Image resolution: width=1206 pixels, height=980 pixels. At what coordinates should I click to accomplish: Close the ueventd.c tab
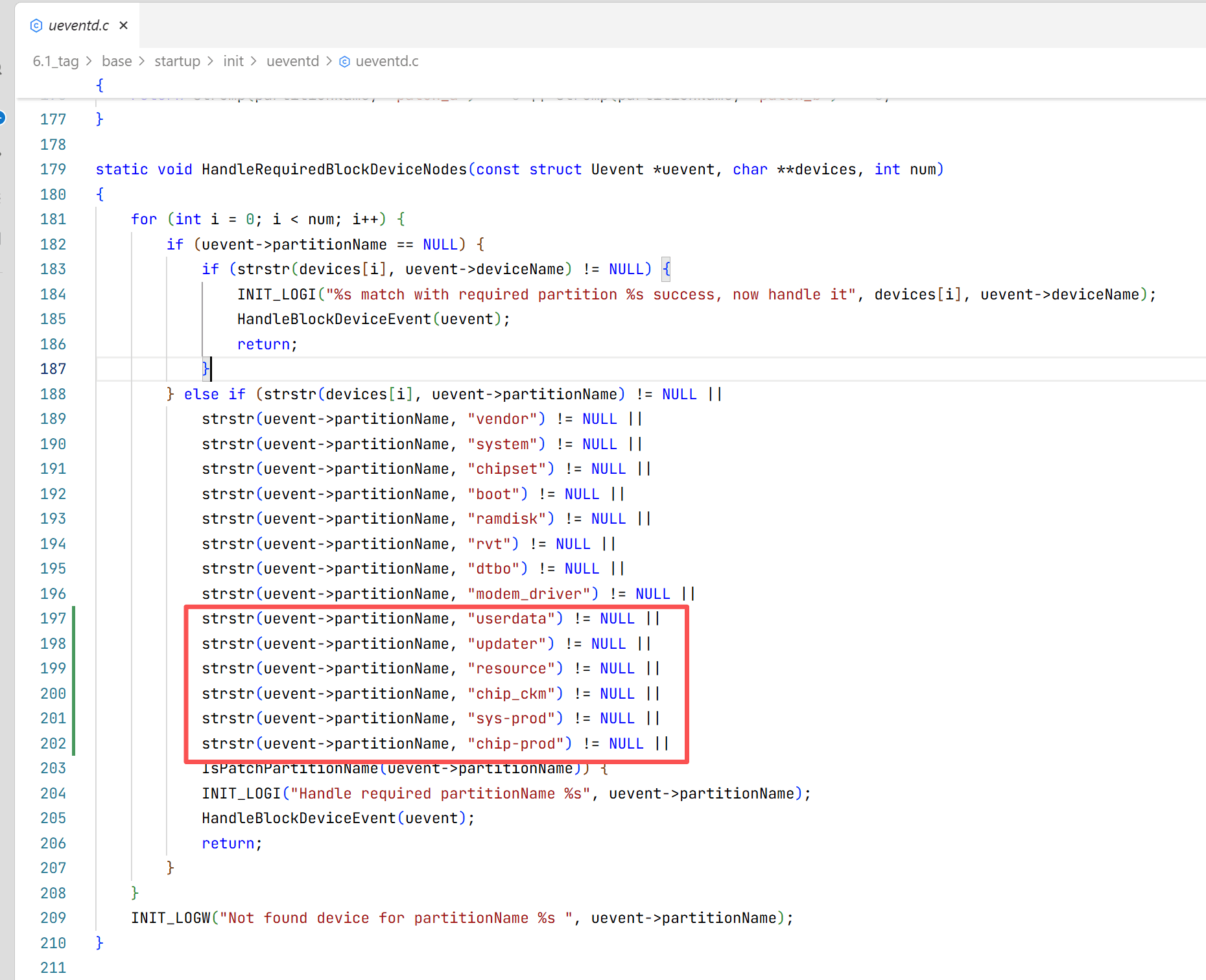point(124,25)
